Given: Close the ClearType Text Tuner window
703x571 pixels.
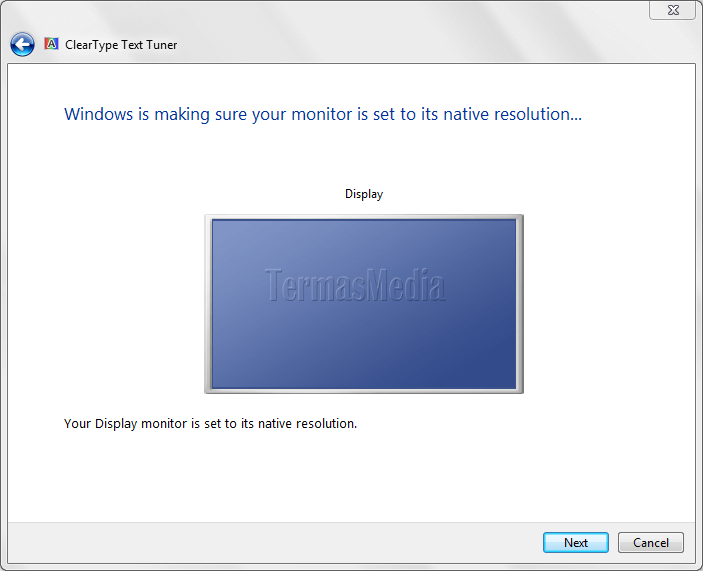Looking at the screenshot, I should tap(673, 10).
